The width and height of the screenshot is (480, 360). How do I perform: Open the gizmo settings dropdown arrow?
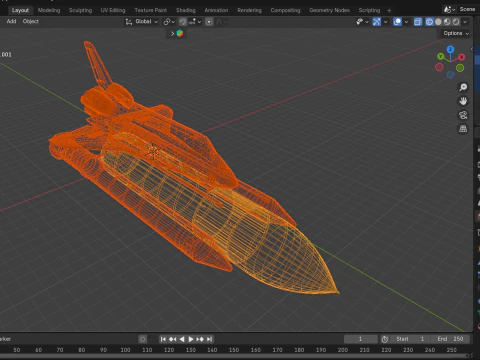[x=385, y=22]
